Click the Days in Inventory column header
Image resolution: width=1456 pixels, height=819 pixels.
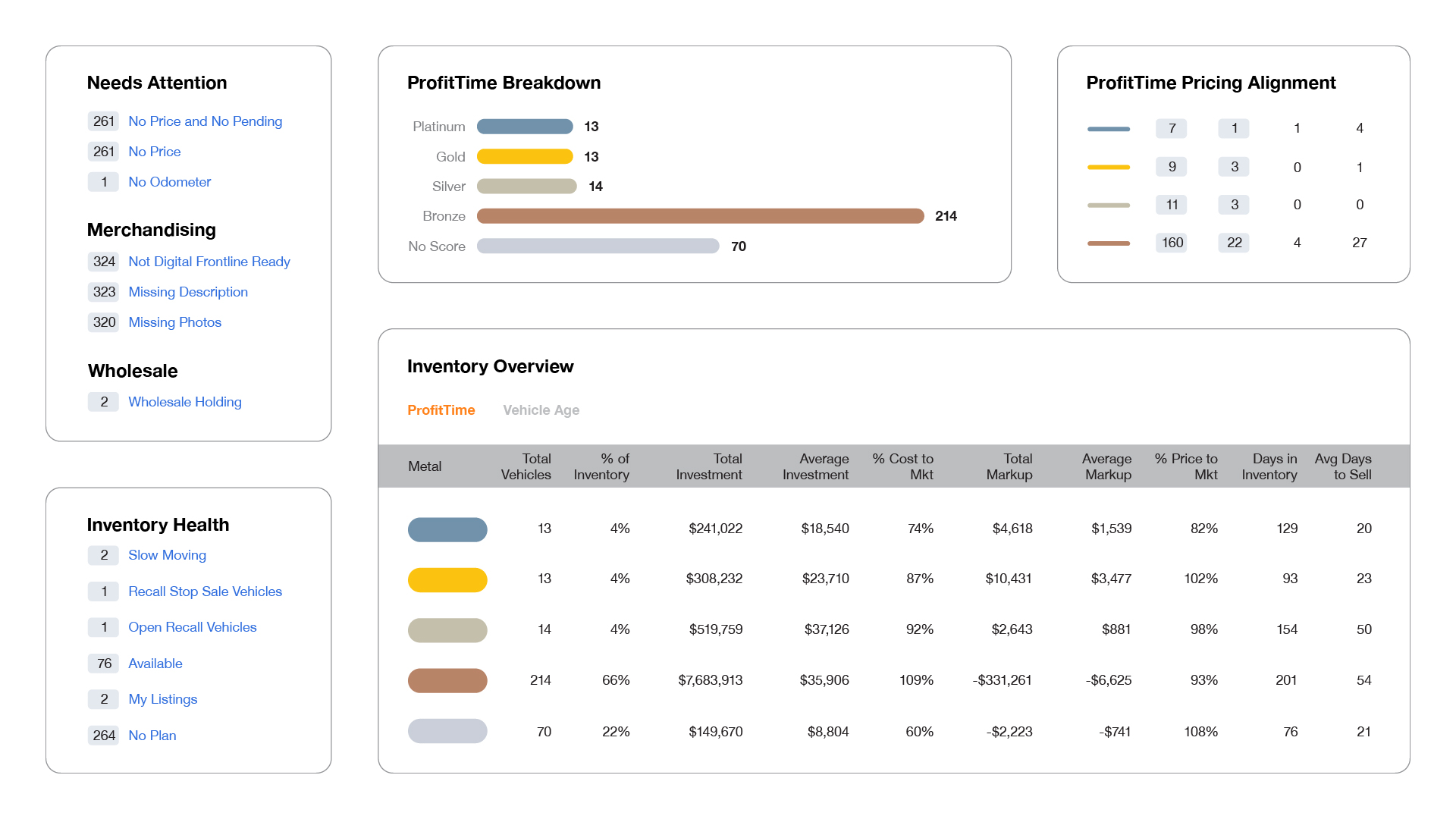(x=1269, y=466)
